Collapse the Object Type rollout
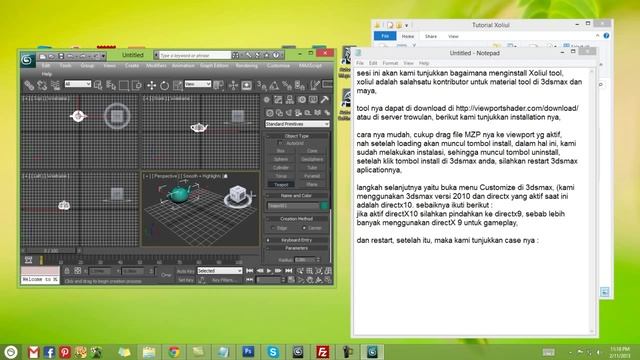Viewport: 640px width, 360px height. tap(297, 136)
